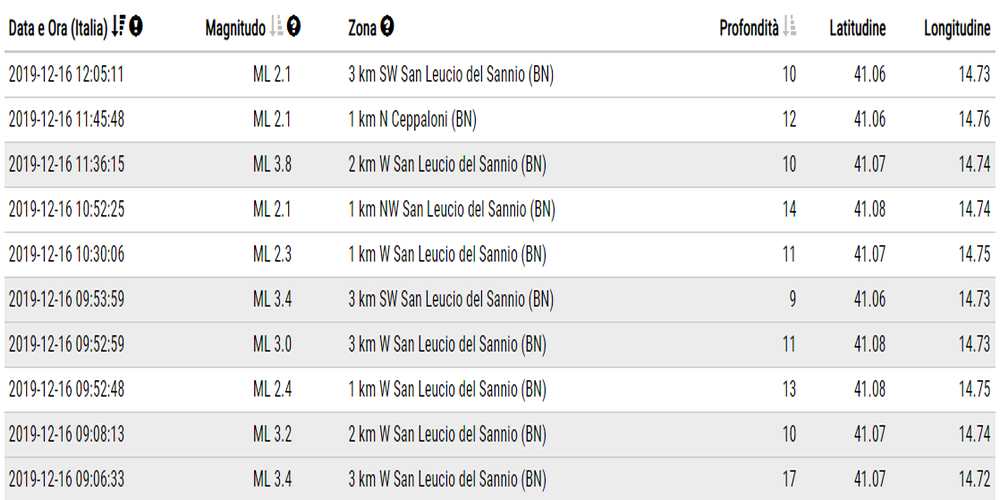Select the ML 3.0 earthquake row
Screen dimensions: 1000x500
272,344
